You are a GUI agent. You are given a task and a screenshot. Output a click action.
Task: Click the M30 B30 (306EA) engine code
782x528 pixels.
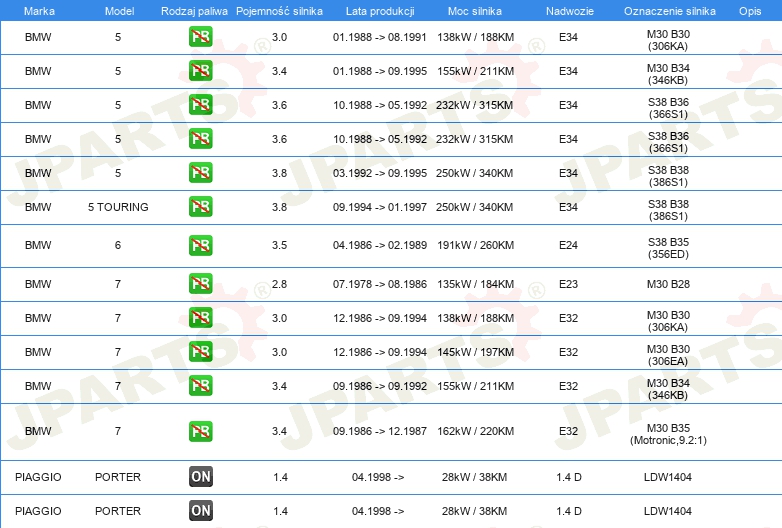[x=668, y=355]
